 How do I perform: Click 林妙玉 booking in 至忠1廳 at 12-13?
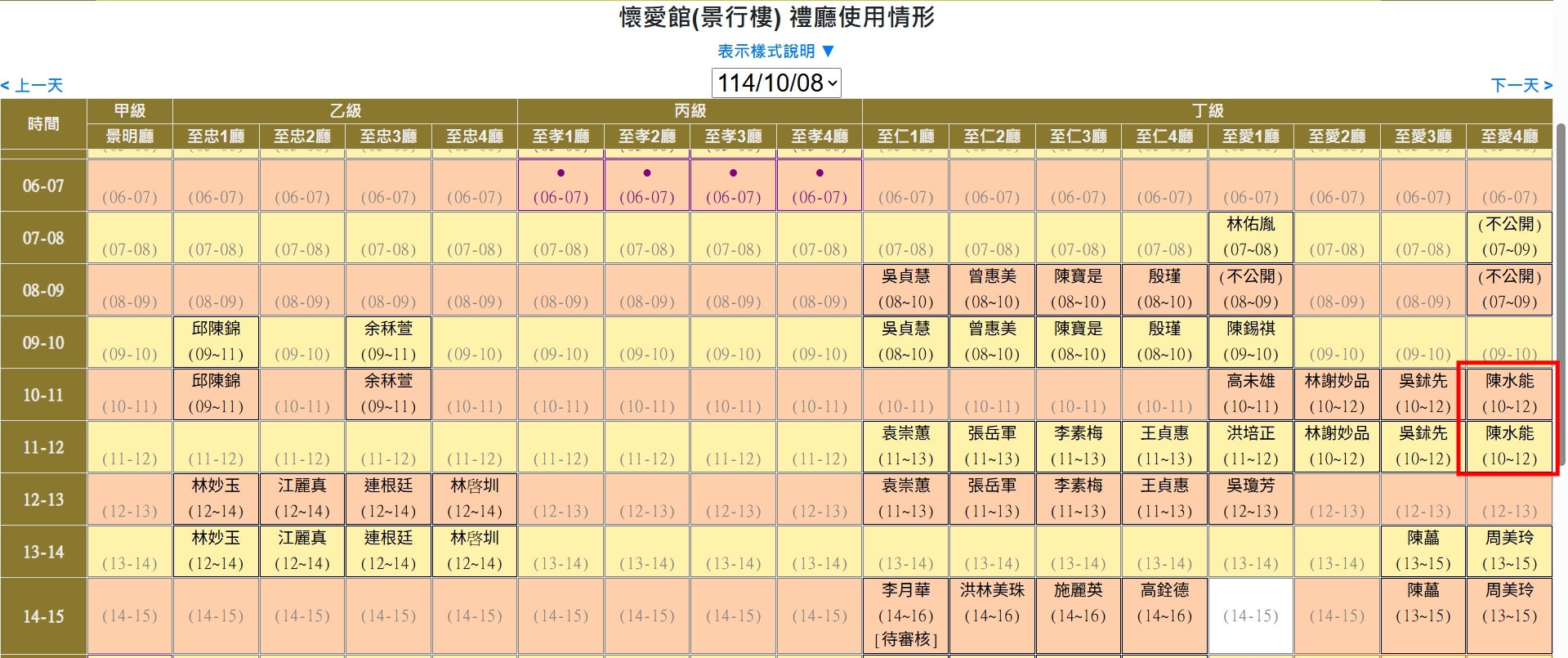[217, 499]
